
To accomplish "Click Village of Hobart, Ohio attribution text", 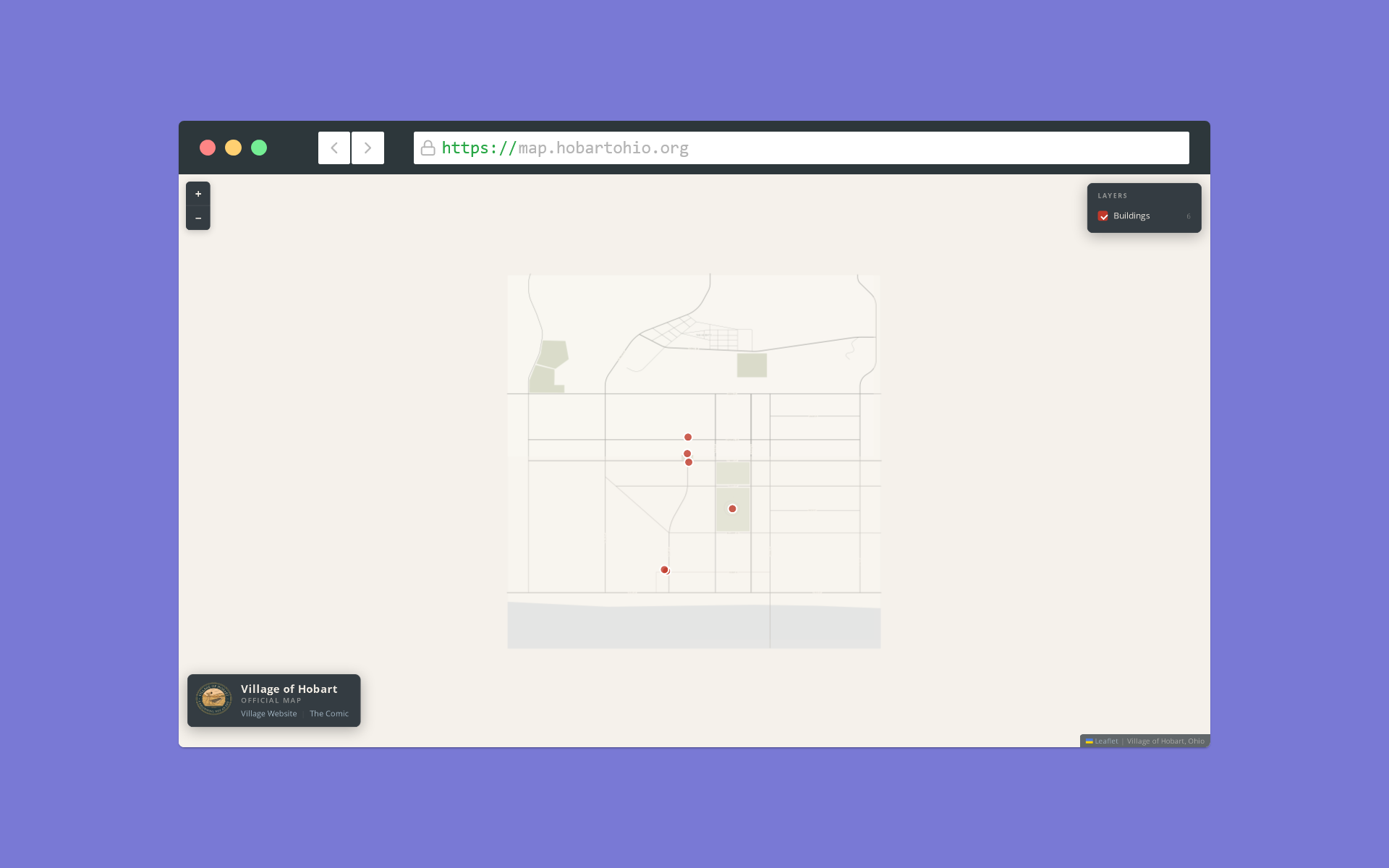I will click(1165, 741).
